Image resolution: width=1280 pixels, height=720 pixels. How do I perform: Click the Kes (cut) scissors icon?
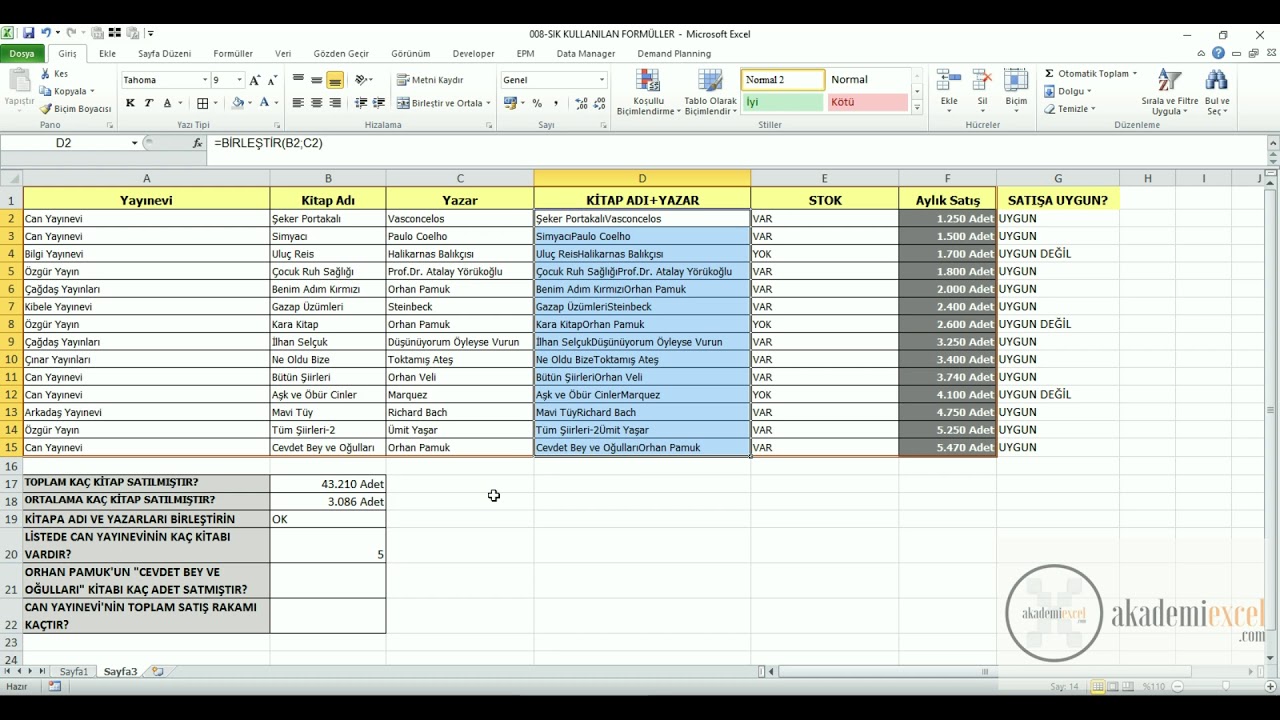[46, 74]
